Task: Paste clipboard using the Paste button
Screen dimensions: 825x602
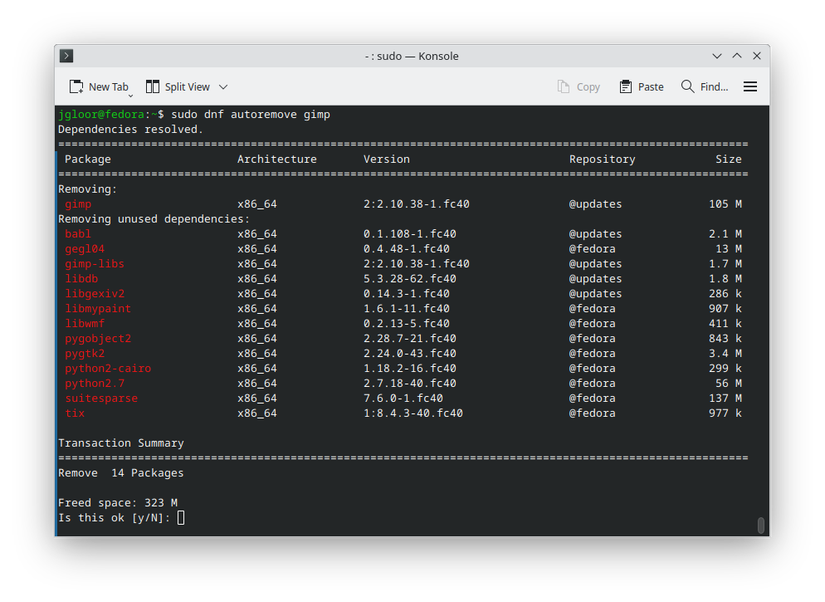Action: 641,87
